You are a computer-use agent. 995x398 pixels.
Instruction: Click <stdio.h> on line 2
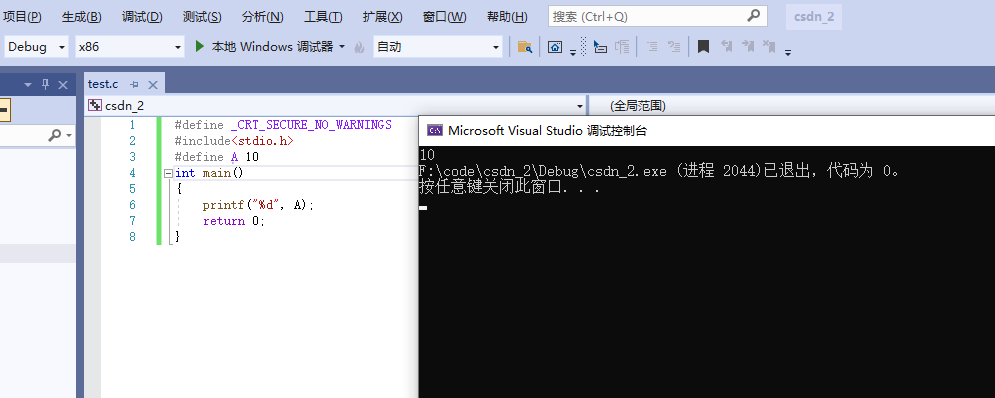[262, 141]
